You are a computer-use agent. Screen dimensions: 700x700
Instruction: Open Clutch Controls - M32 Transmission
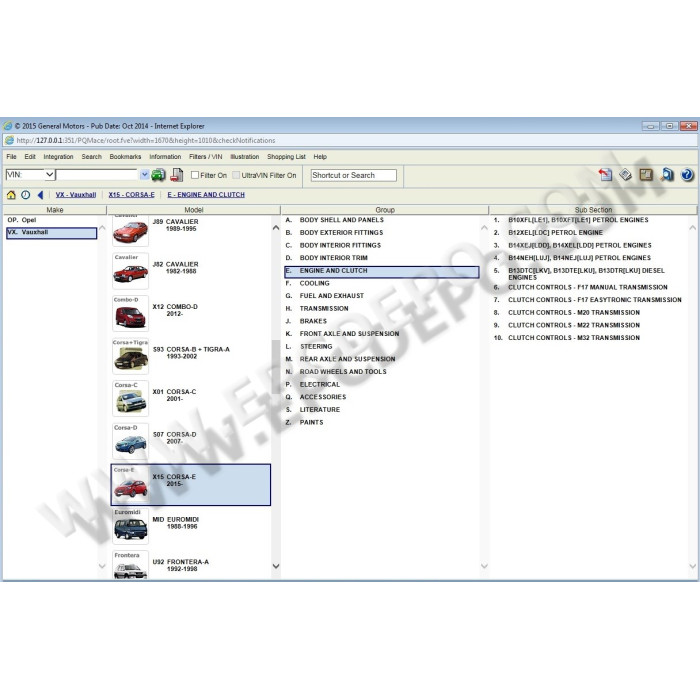tap(567, 338)
